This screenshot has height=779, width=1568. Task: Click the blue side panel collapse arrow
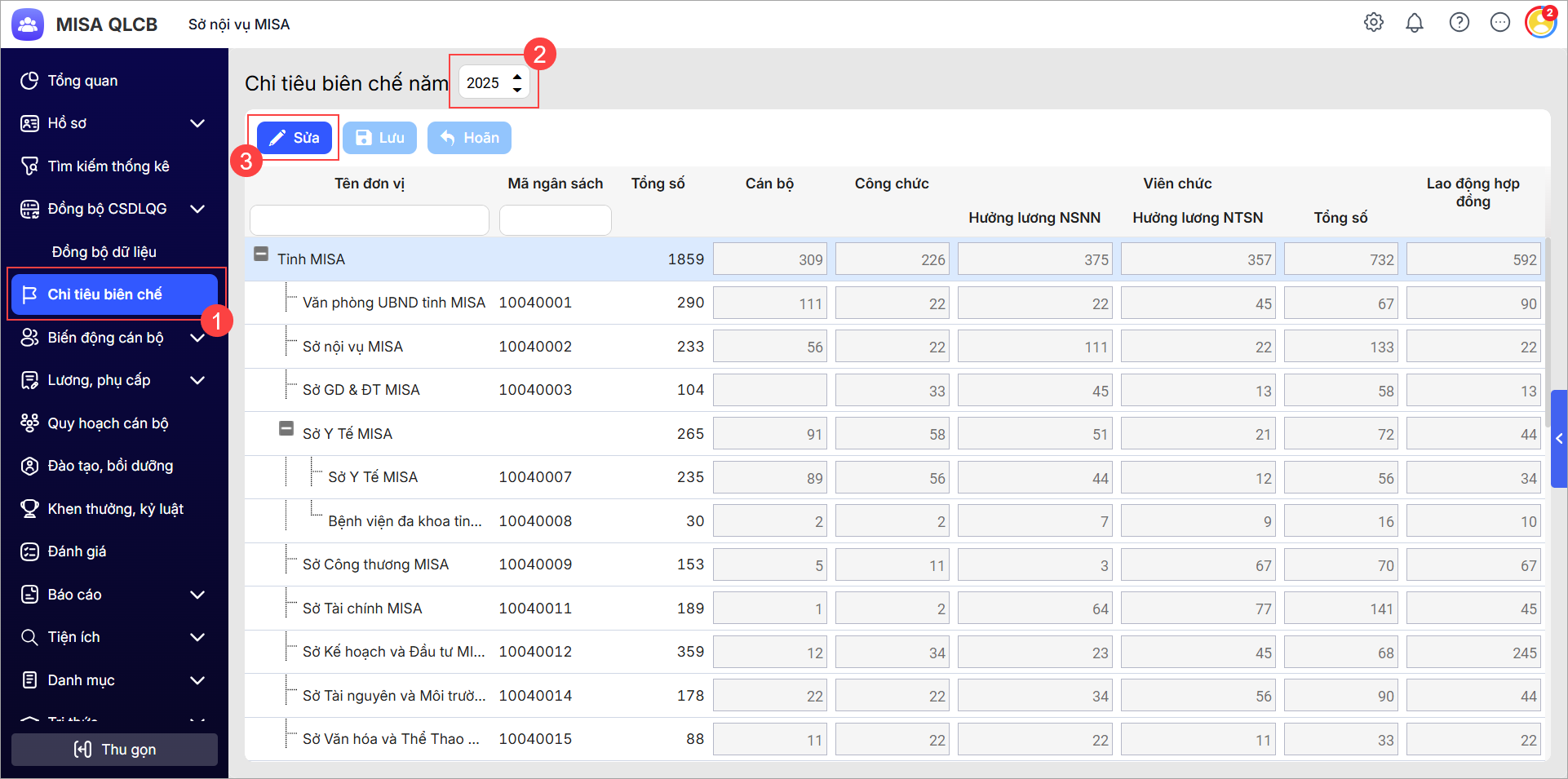(1559, 439)
